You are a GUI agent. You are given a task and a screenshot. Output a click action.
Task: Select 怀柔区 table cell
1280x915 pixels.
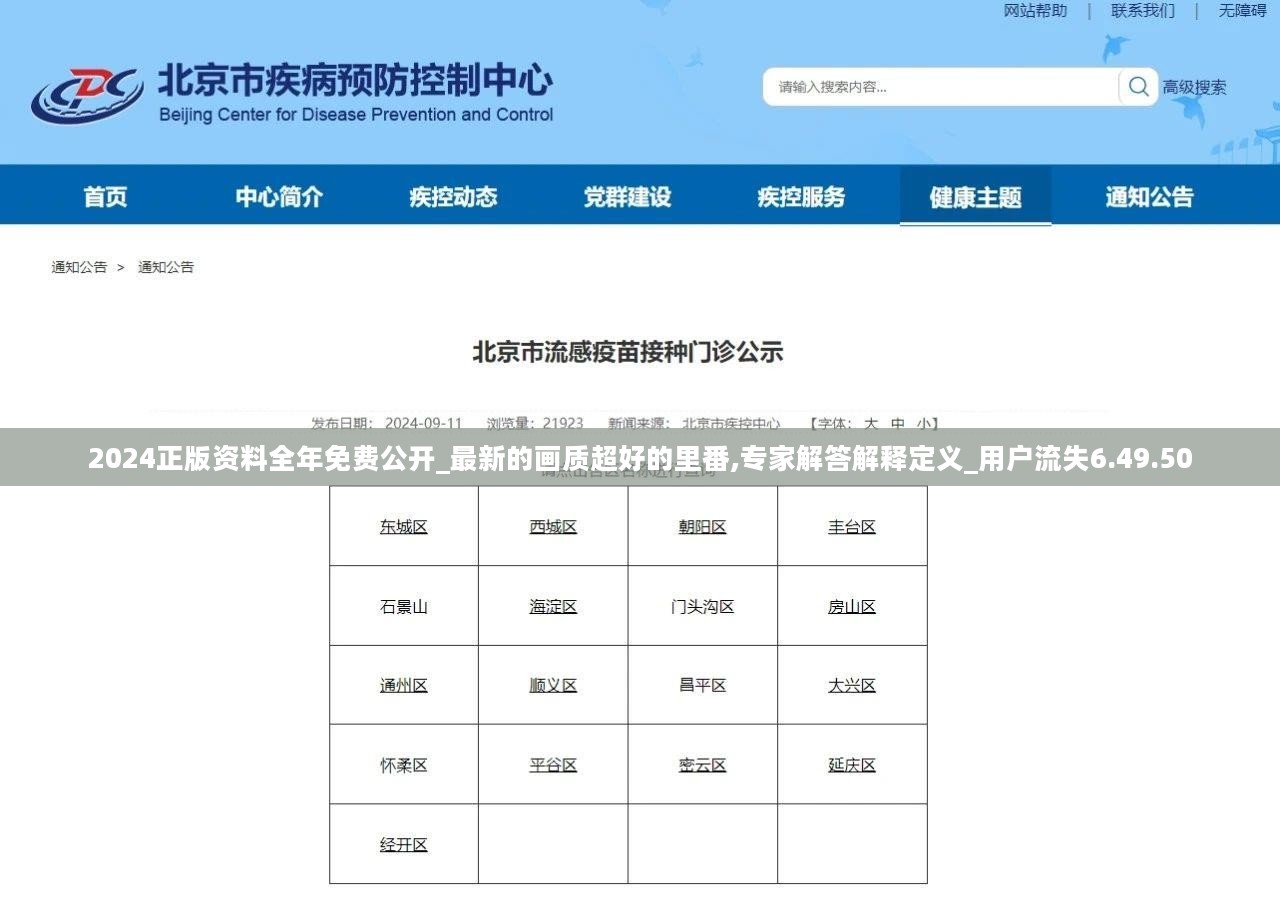coord(404,765)
